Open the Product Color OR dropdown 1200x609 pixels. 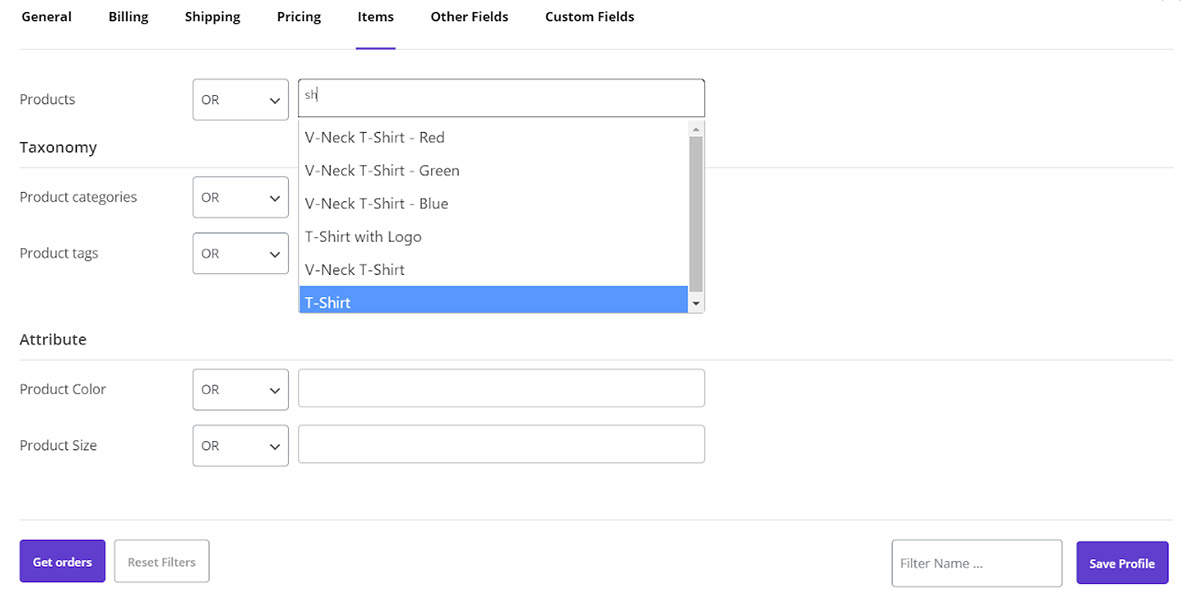pos(240,390)
